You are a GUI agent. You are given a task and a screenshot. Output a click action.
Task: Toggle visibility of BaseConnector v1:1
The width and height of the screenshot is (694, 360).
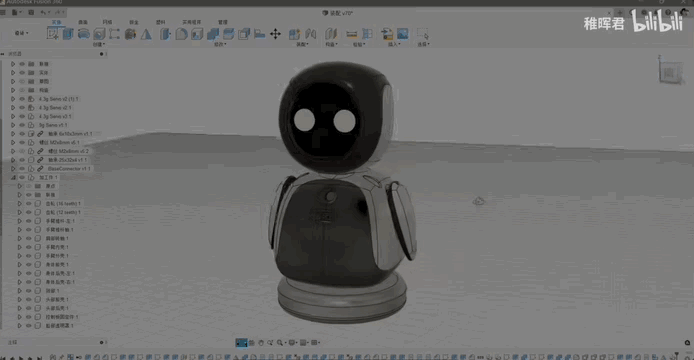22,169
